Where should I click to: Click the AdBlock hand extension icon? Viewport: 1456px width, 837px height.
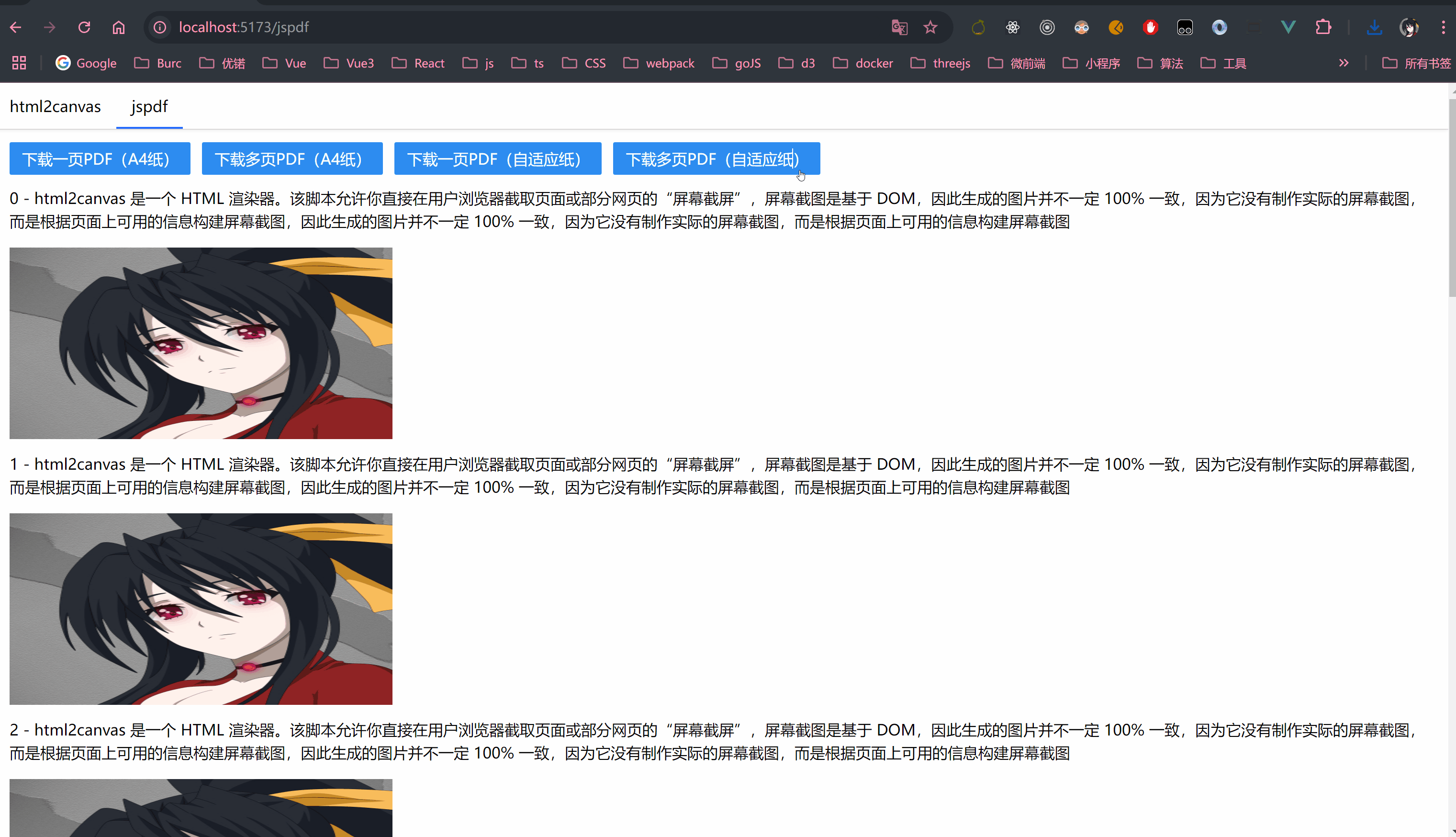tap(1150, 27)
